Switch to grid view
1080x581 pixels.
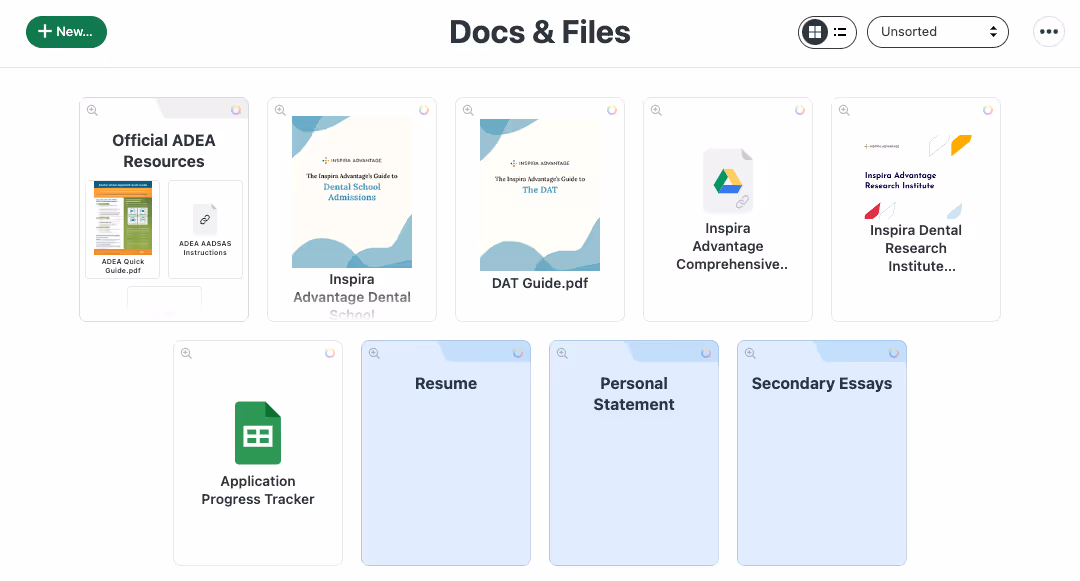[x=814, y=32]
